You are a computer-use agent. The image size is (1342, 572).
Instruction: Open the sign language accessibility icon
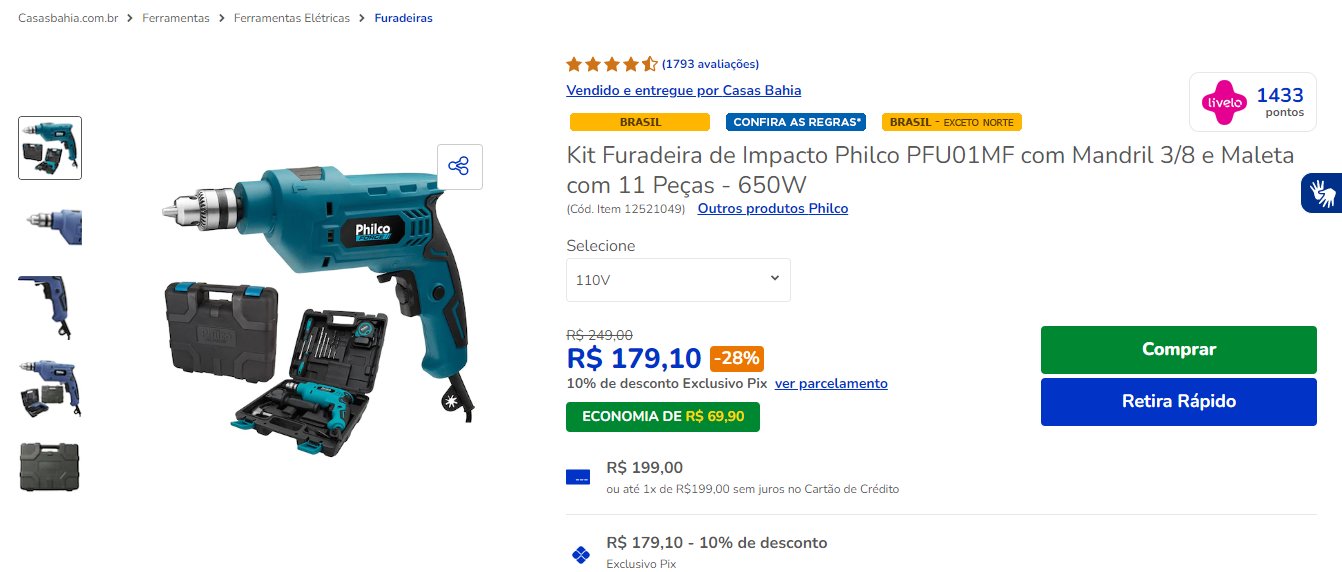coord(1322,192)
